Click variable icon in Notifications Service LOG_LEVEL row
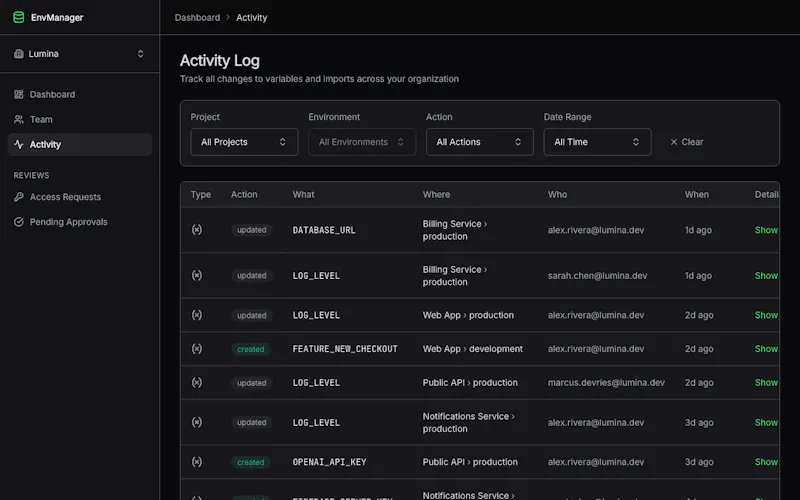 coord(197,422)
